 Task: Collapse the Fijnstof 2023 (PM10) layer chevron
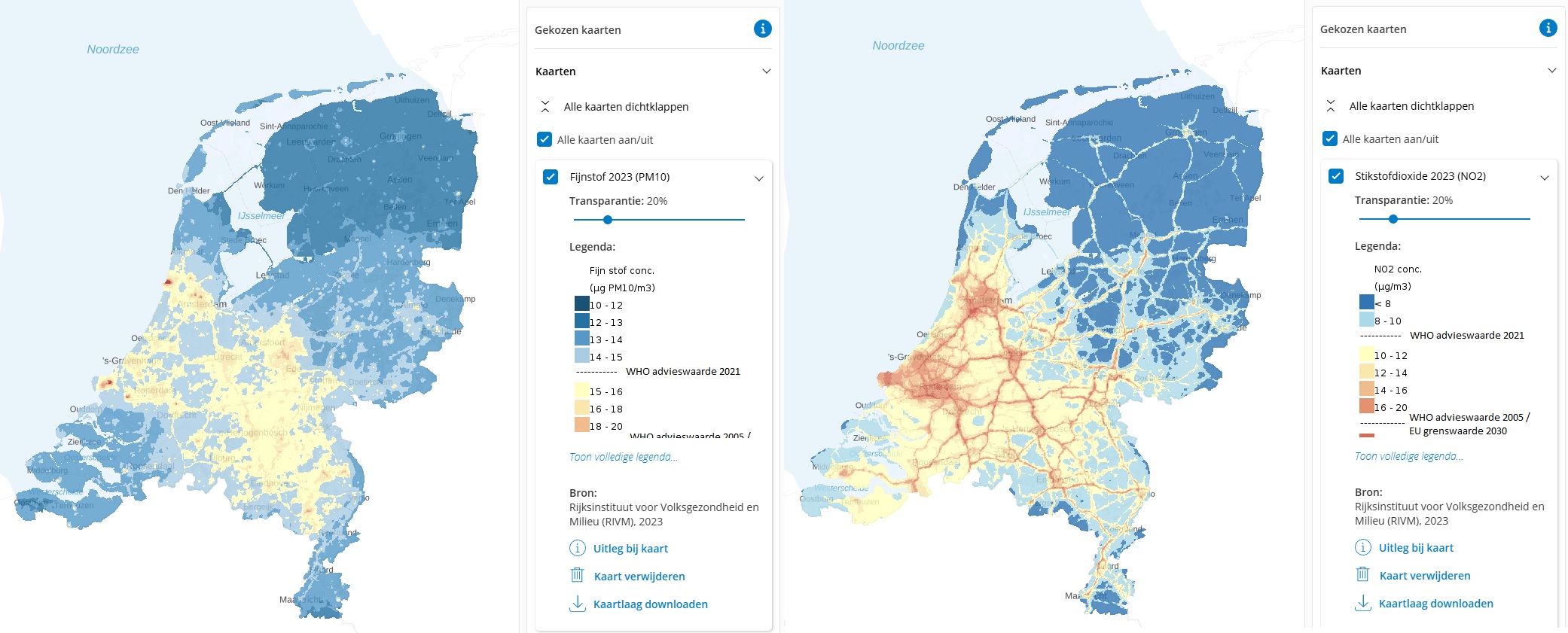[759, 178]
